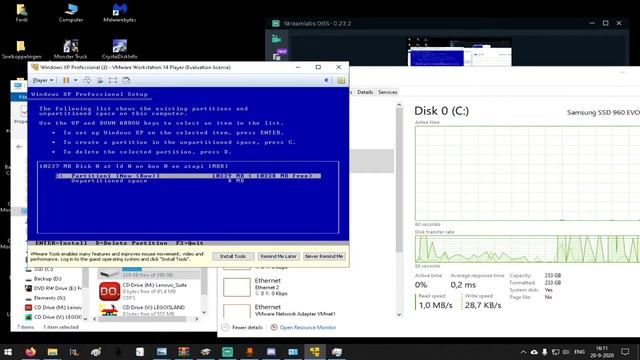Click the Task Manager sidebar scrollbar
This screenshot has height=360, width=640.
399,180
